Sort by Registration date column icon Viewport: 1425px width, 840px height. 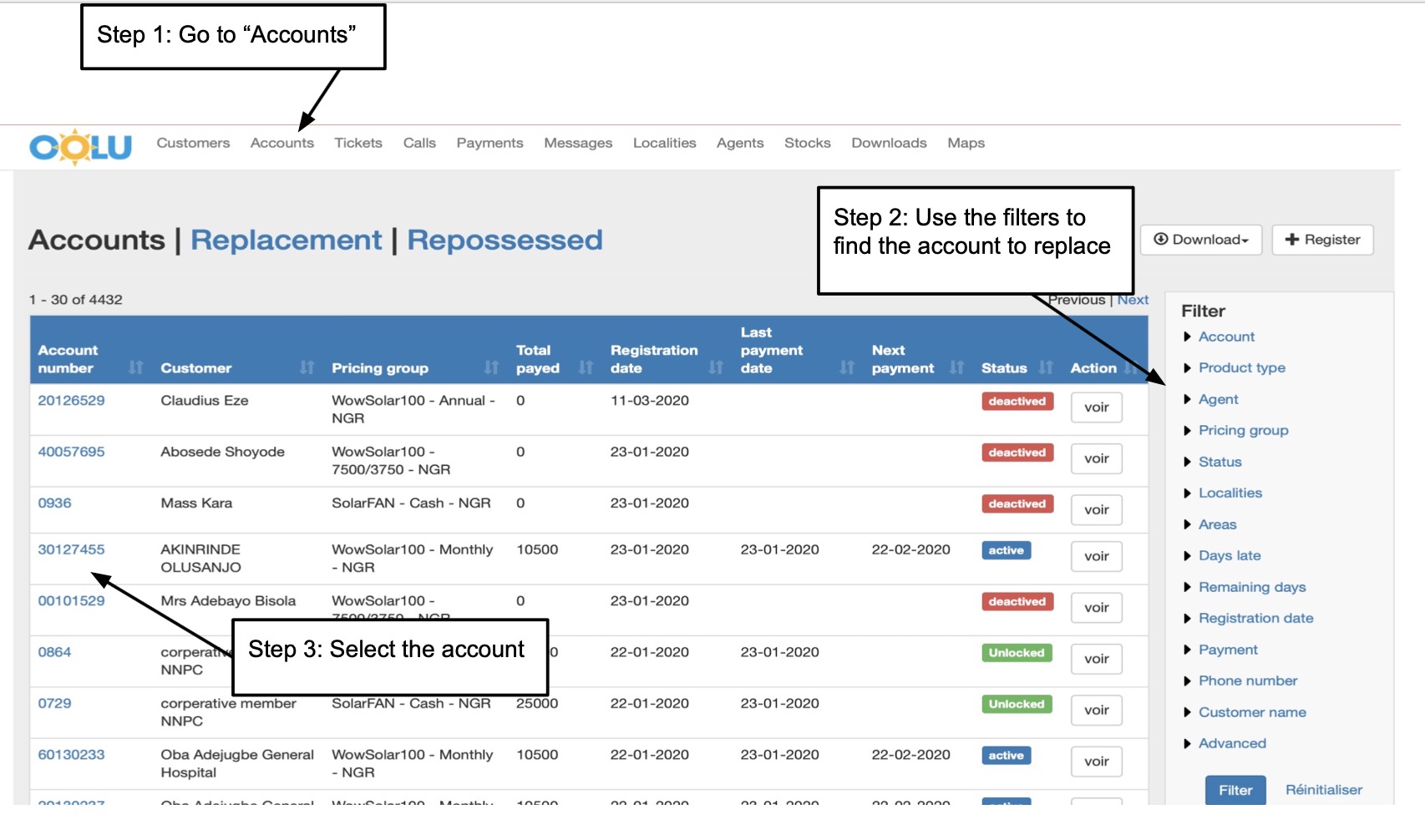(x=716, y=367)
